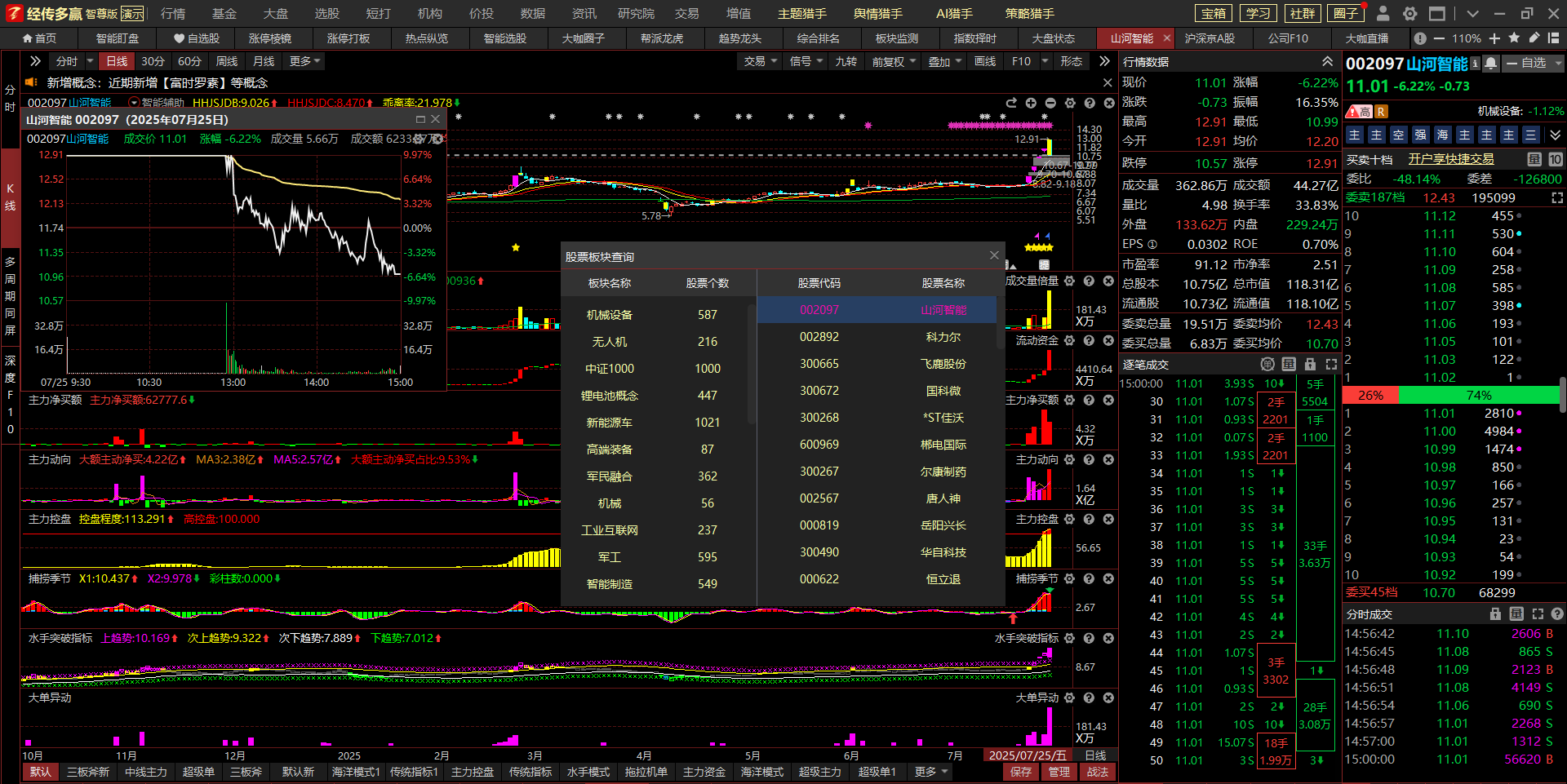Toggle the 空 signal tag button

[1399, 135]
